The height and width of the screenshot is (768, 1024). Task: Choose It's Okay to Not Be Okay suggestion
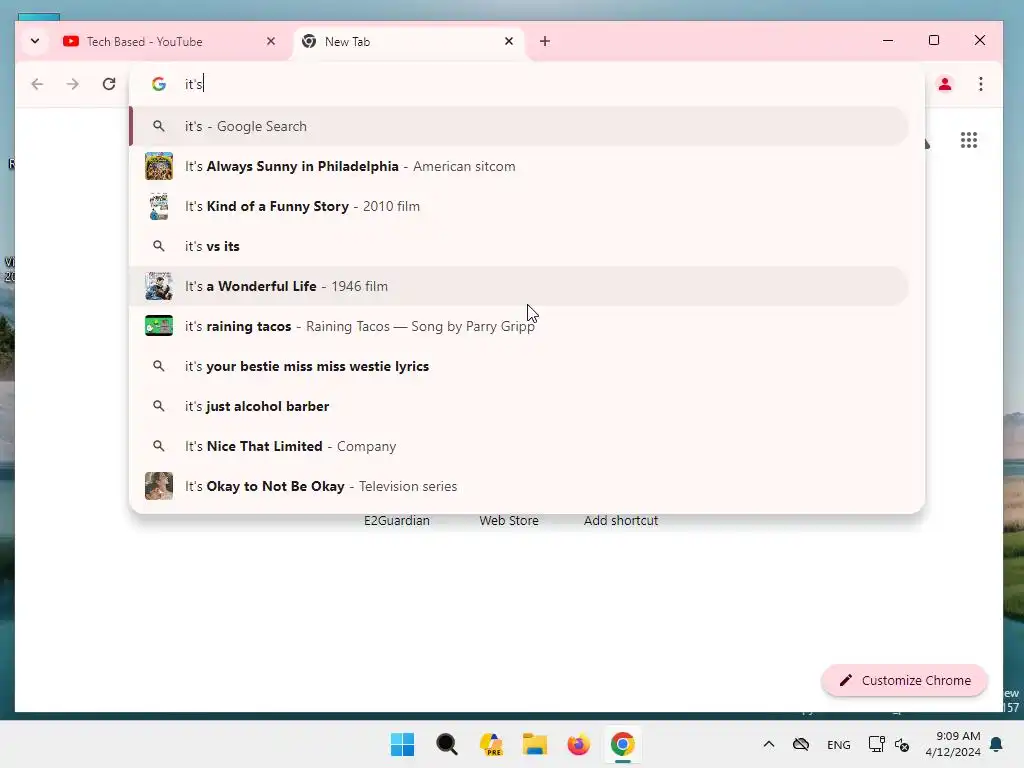click(x=519, y=486)
